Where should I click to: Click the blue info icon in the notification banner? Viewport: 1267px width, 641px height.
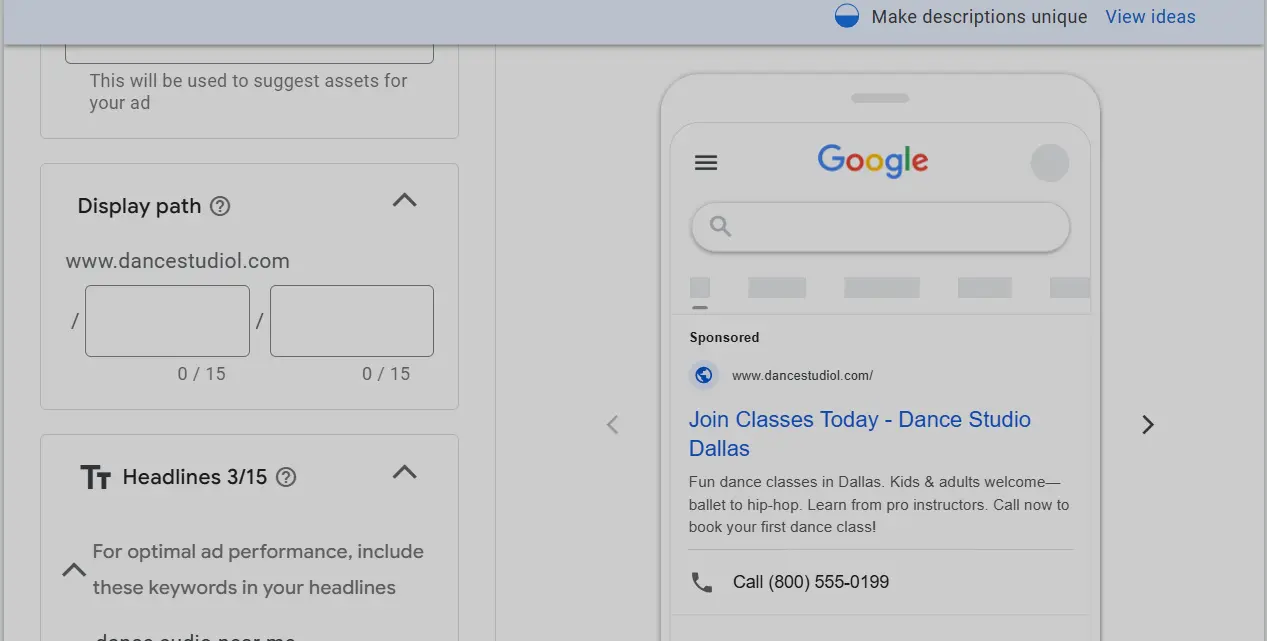coord(846,16)
